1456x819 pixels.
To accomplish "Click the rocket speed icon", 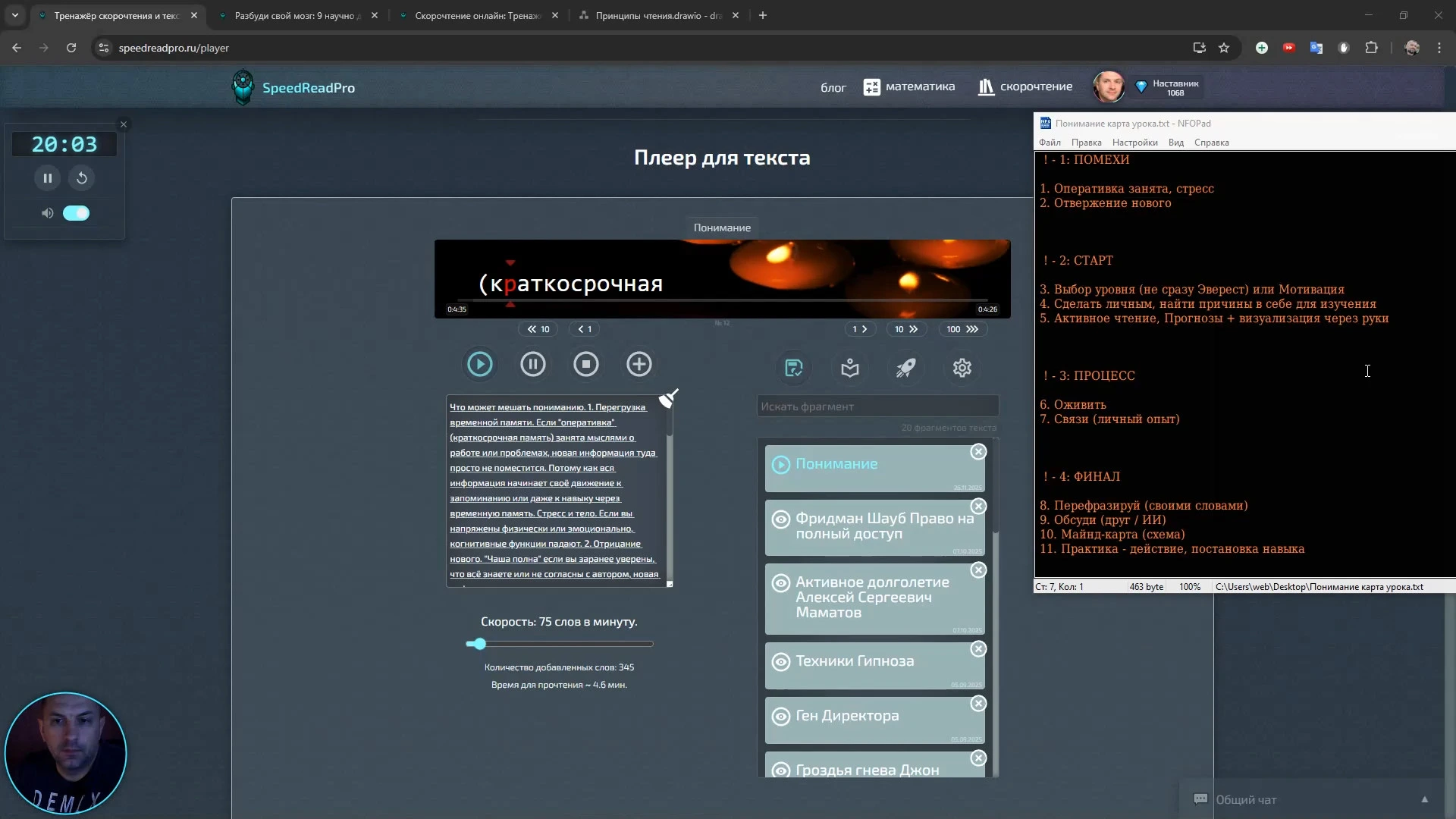I will click(x=906, y=368).
